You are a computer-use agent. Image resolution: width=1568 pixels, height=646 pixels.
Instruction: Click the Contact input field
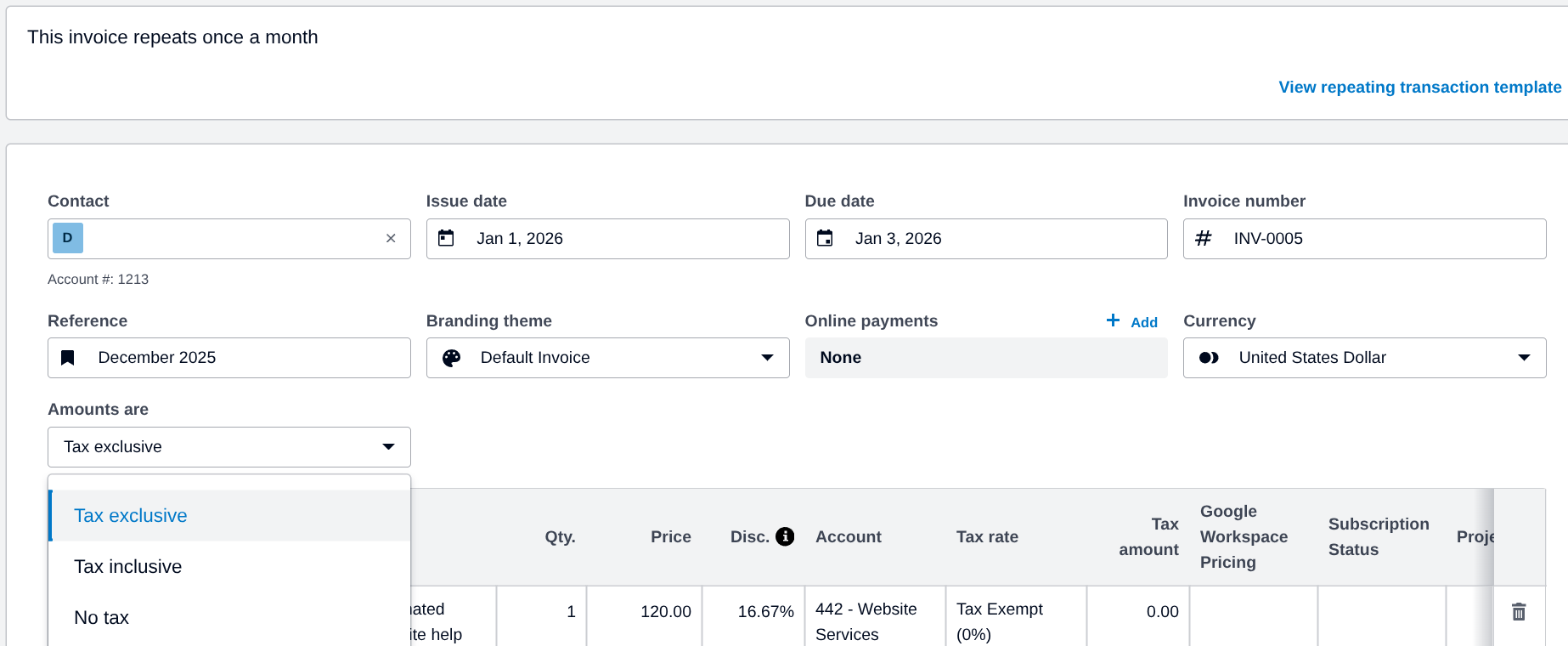pyautogui.click(x=229, y=239)
